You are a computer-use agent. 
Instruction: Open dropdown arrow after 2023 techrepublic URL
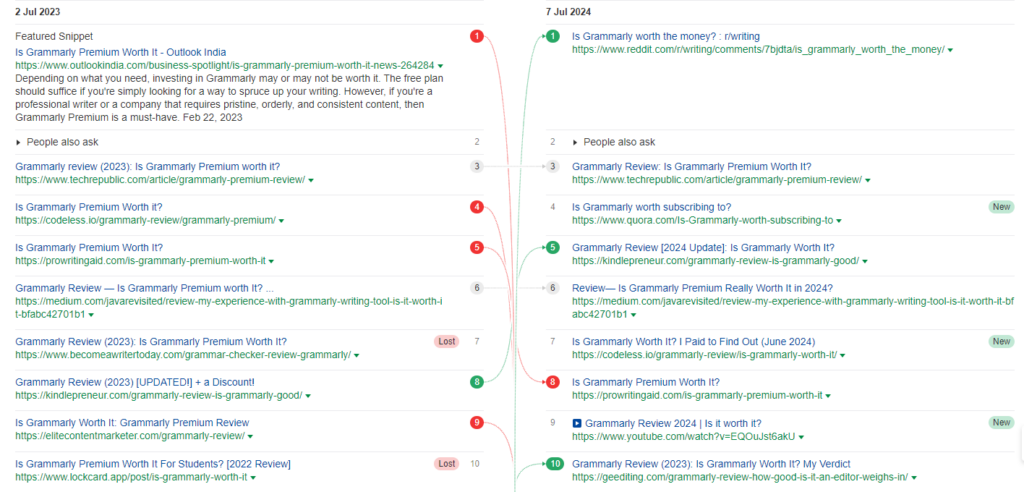311,180
